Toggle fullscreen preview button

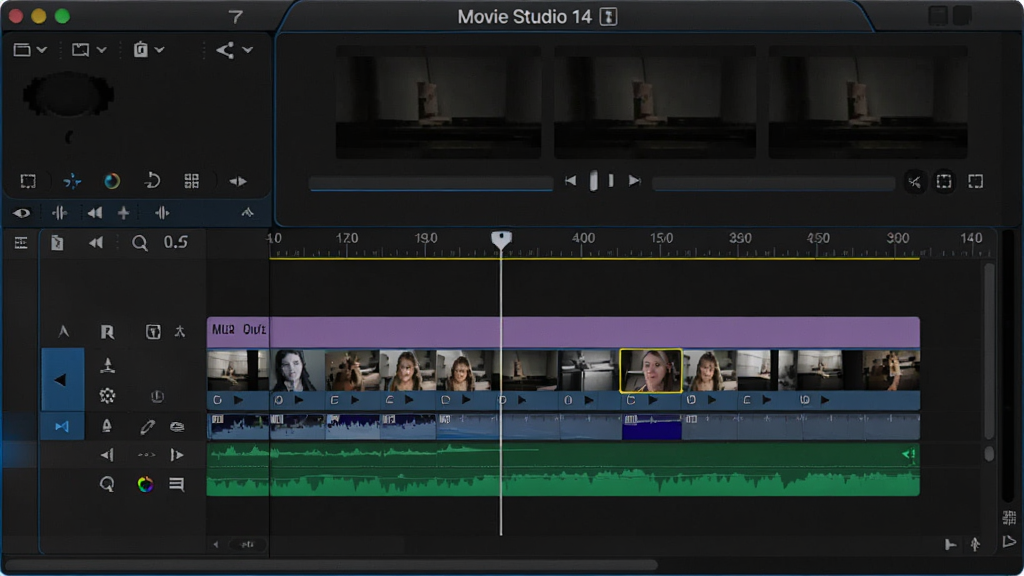pyautogui.click(x=976, y=182)
